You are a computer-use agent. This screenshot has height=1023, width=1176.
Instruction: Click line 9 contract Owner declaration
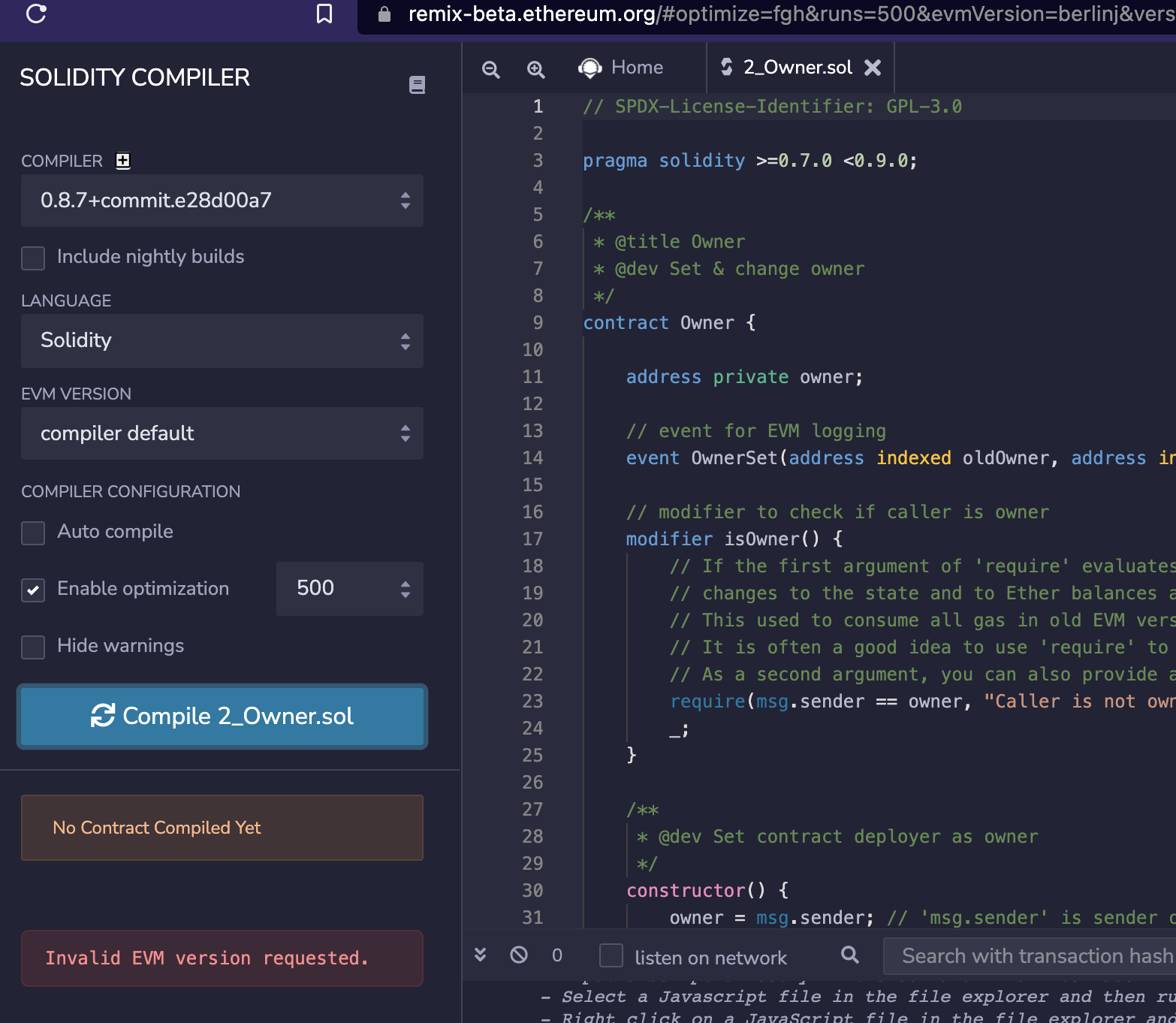pos(669,323)
